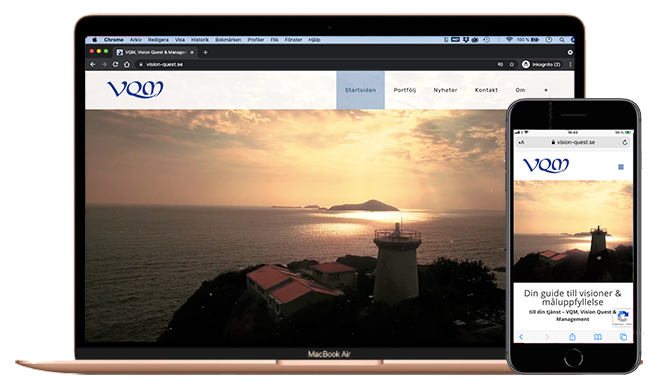660x391 pixels.
Task: Open the Om nav item
Action: pyautogui.click(x=520, y=90)
